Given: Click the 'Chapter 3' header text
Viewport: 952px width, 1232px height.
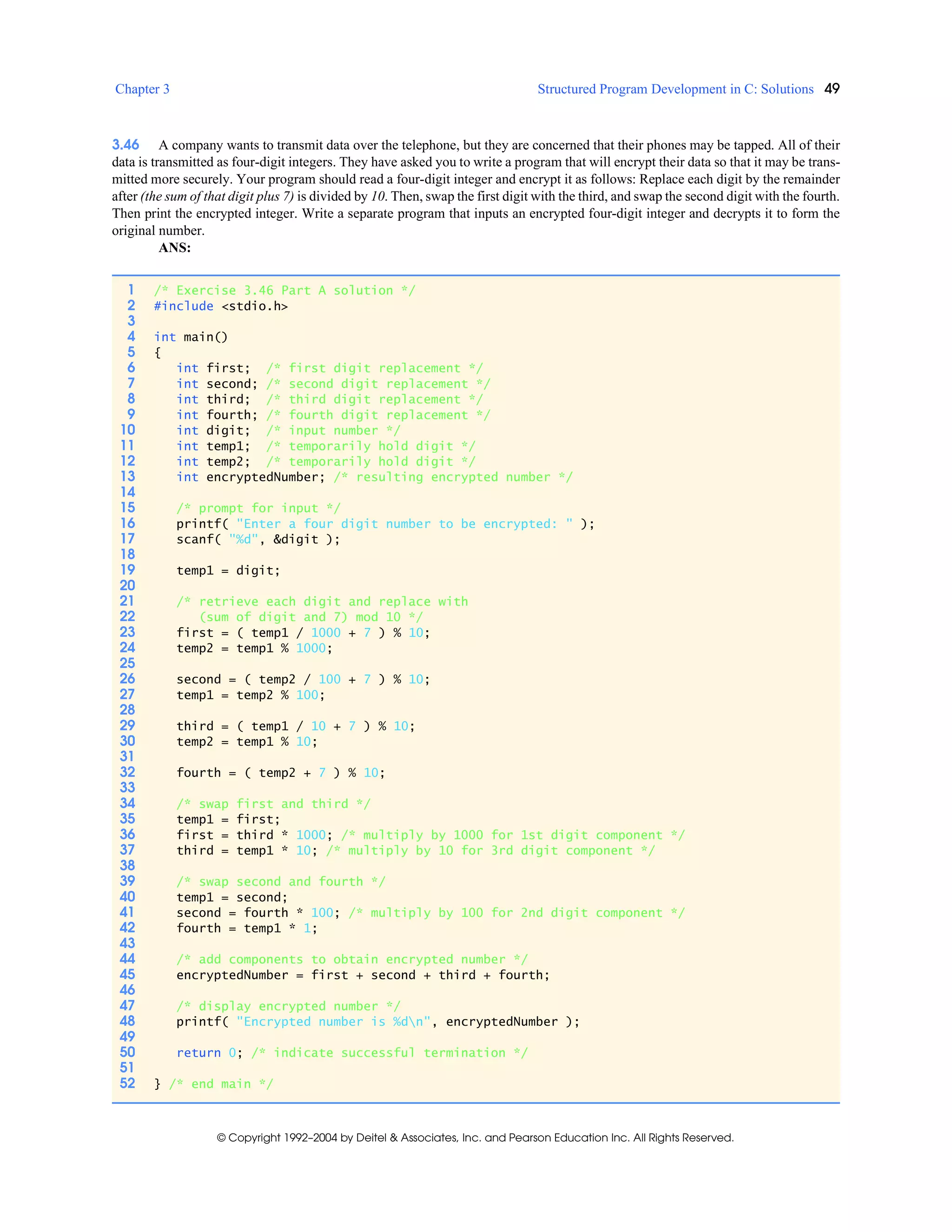Looking at the screenshot, I should (x=142, y=89).
